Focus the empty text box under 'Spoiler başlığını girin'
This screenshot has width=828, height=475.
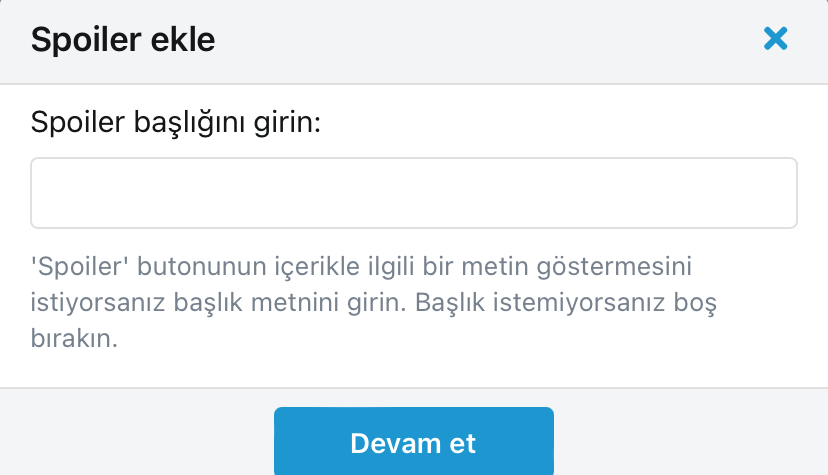[413, 193]
